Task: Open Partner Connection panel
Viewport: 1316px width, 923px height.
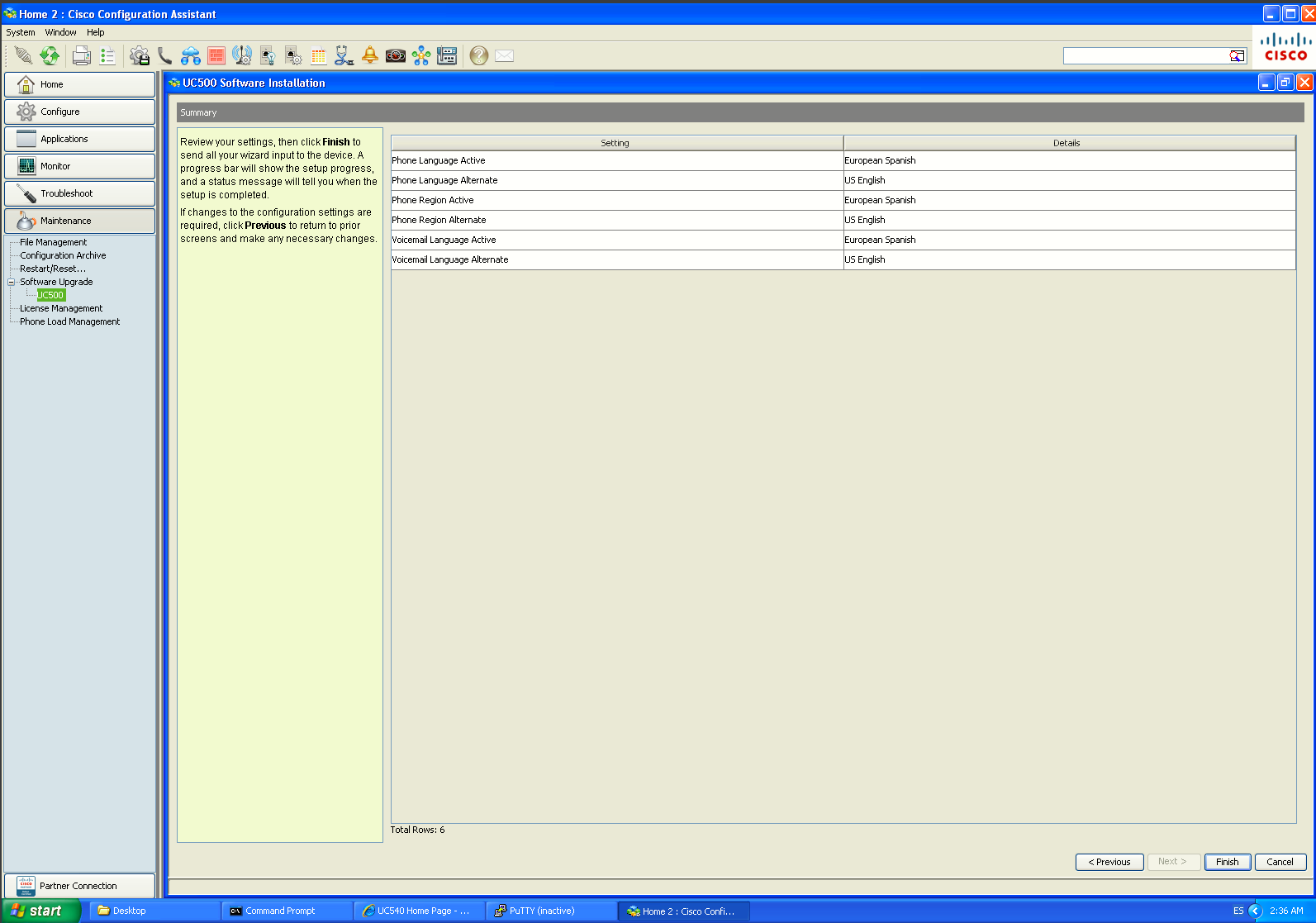Action: (x=79, y=886)
